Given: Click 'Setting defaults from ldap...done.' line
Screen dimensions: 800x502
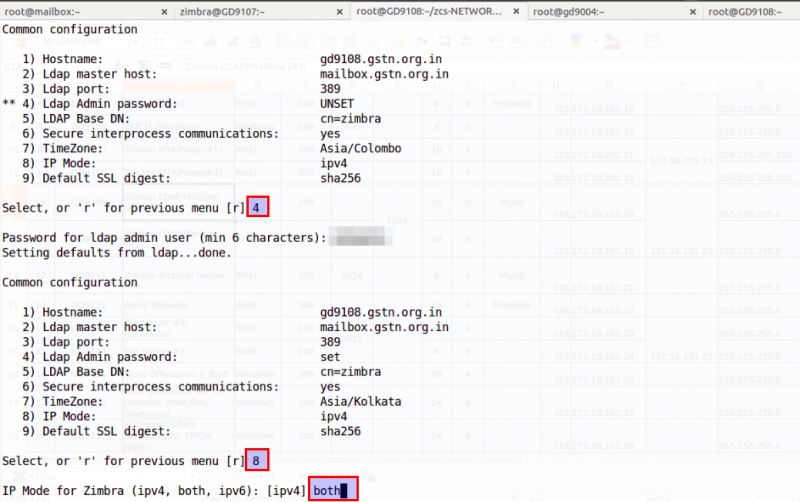Looking at the screenshot, I should pyautogui.click(x=117, y=253).
